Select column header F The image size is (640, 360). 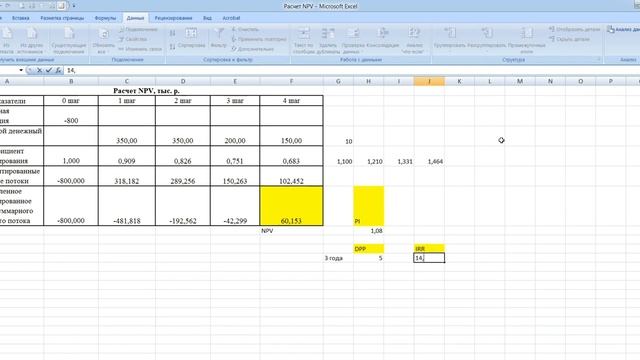pyautogui.click(x=291, y=81)
